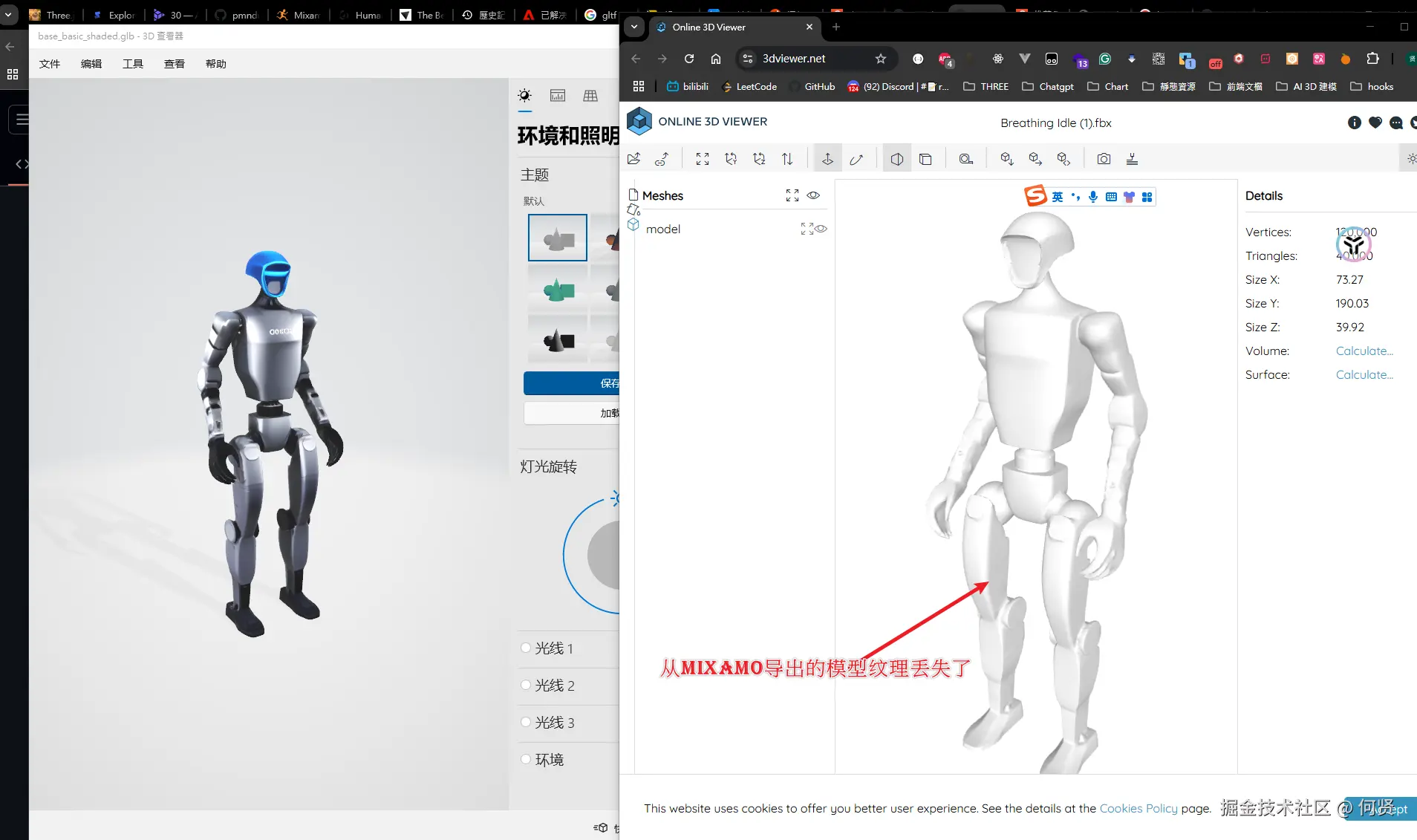Select the first default theme thumbnail
1417x840 pixels.
coord(557,238)
